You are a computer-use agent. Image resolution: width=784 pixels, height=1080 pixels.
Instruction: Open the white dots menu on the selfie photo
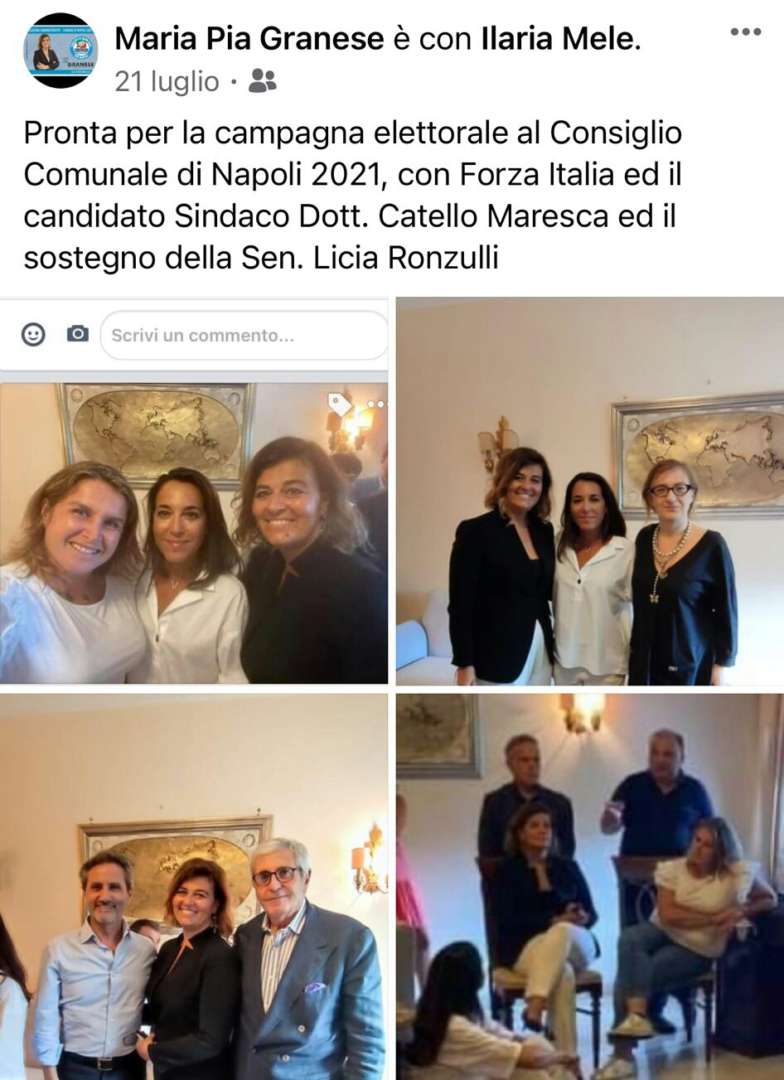377,404
